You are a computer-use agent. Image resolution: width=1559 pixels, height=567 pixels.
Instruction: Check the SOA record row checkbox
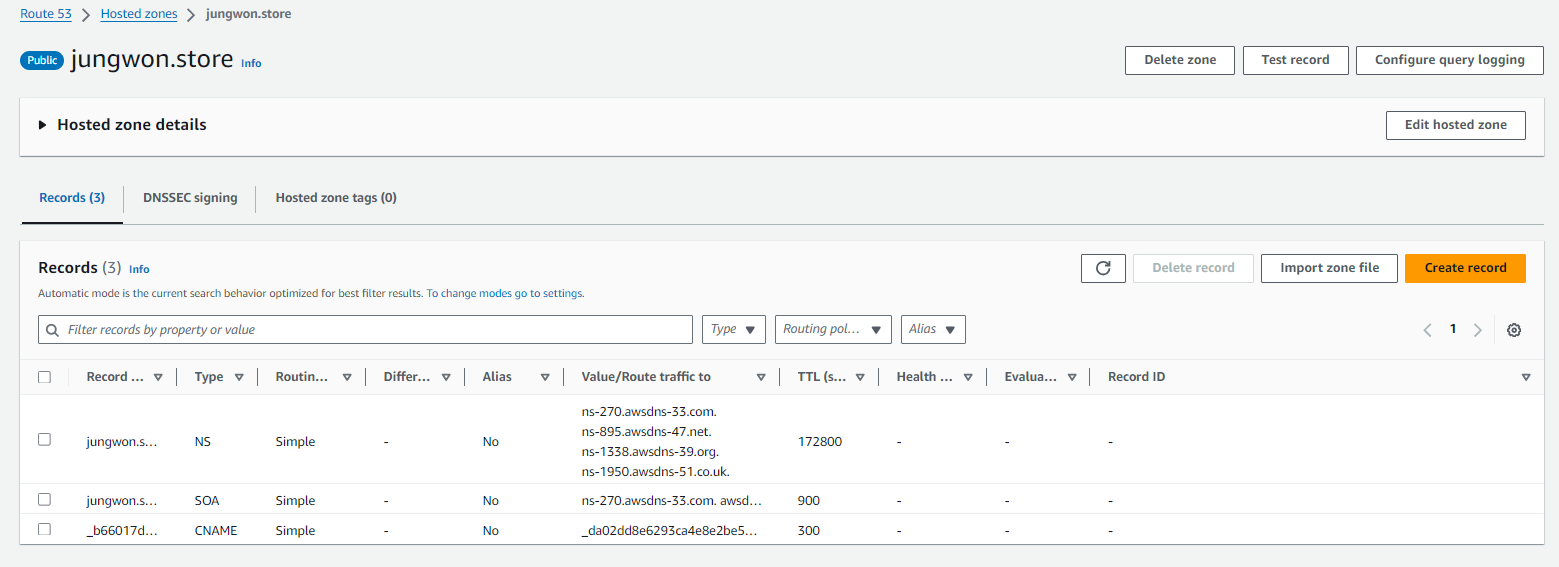(x=44, y=499)
